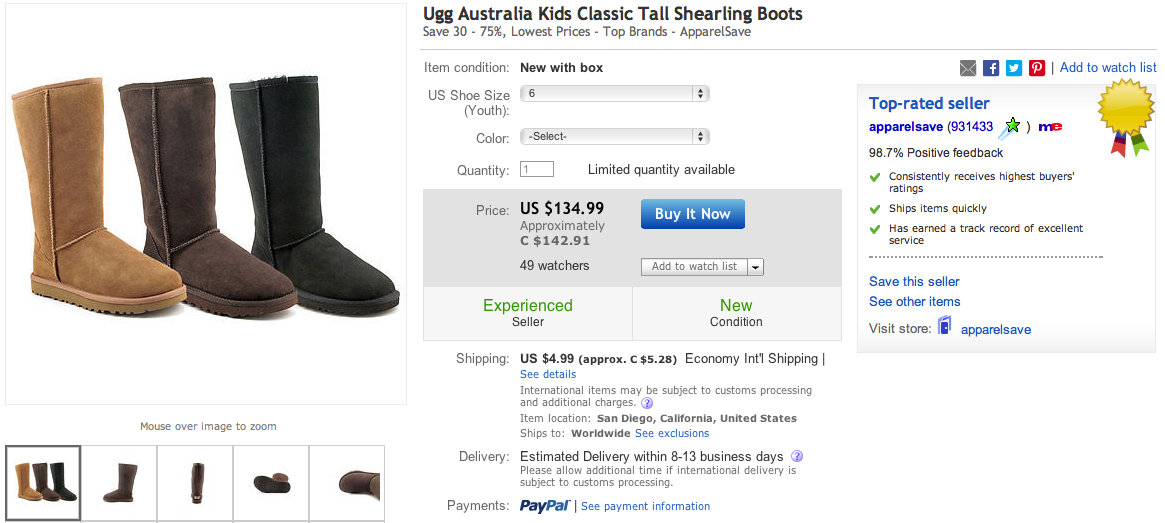Pin this item on Pinterest

coord(1037,68)
